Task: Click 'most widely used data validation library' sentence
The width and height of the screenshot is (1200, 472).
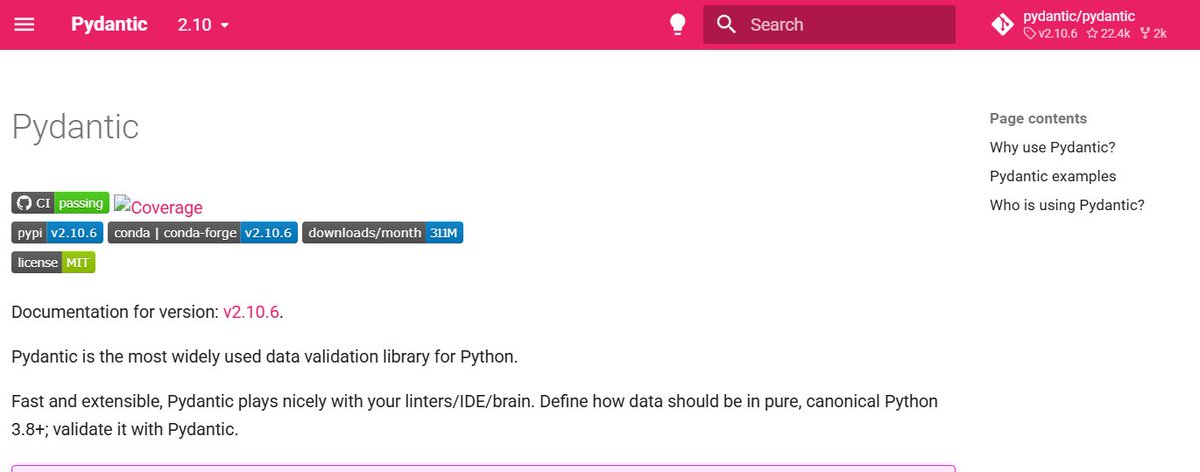Action: click(x=265, y=356)
